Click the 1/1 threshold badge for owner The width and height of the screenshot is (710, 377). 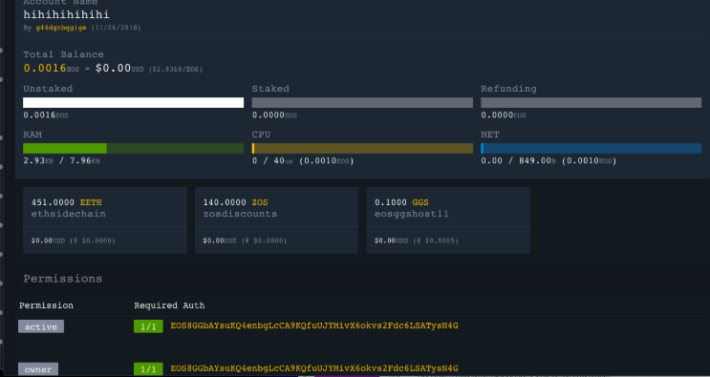(149, 369)
